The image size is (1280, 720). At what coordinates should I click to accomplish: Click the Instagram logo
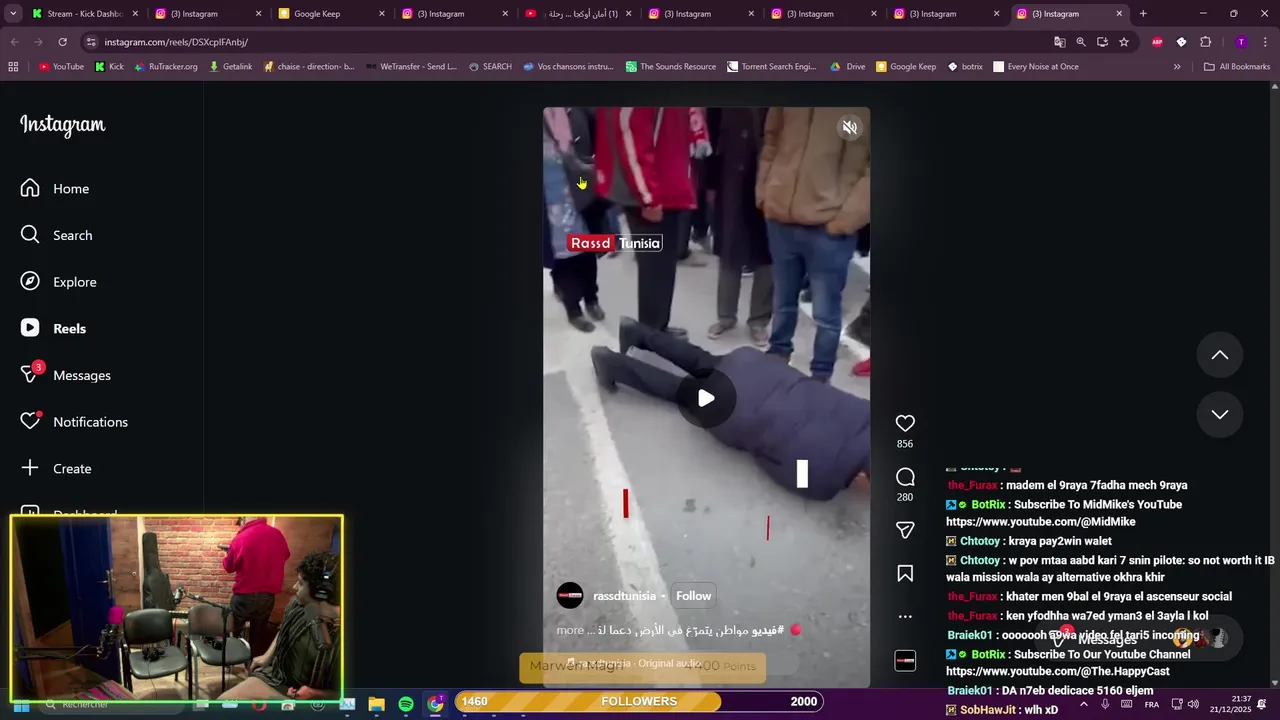62,125
